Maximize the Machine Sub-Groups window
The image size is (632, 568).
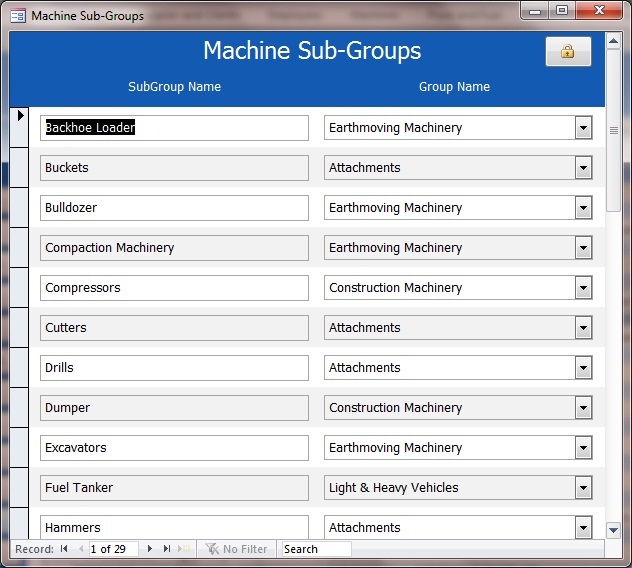coord(562,10)
